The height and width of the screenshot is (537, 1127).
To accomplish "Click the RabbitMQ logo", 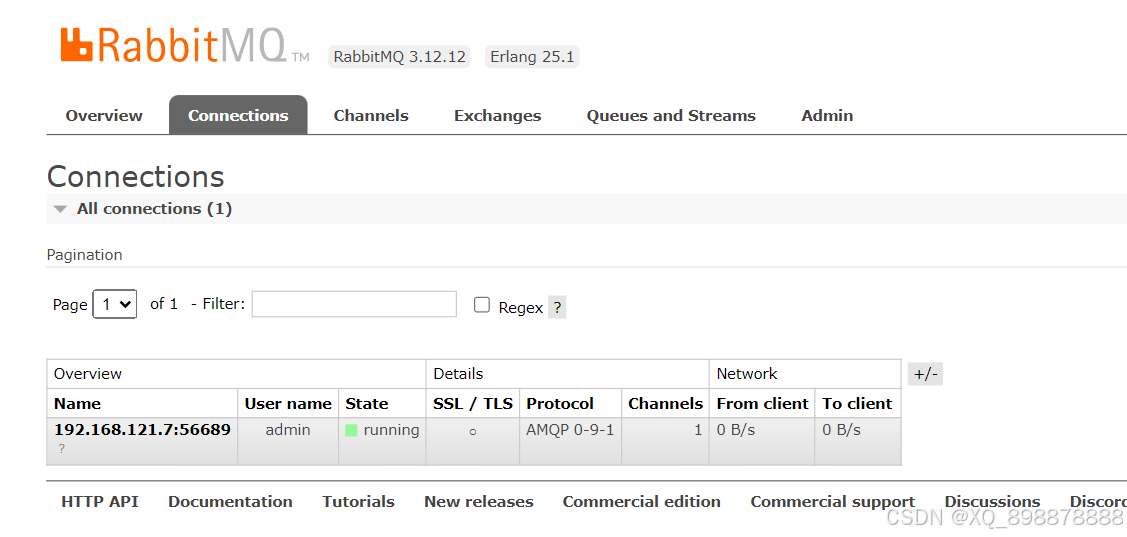I will point(185,47).
